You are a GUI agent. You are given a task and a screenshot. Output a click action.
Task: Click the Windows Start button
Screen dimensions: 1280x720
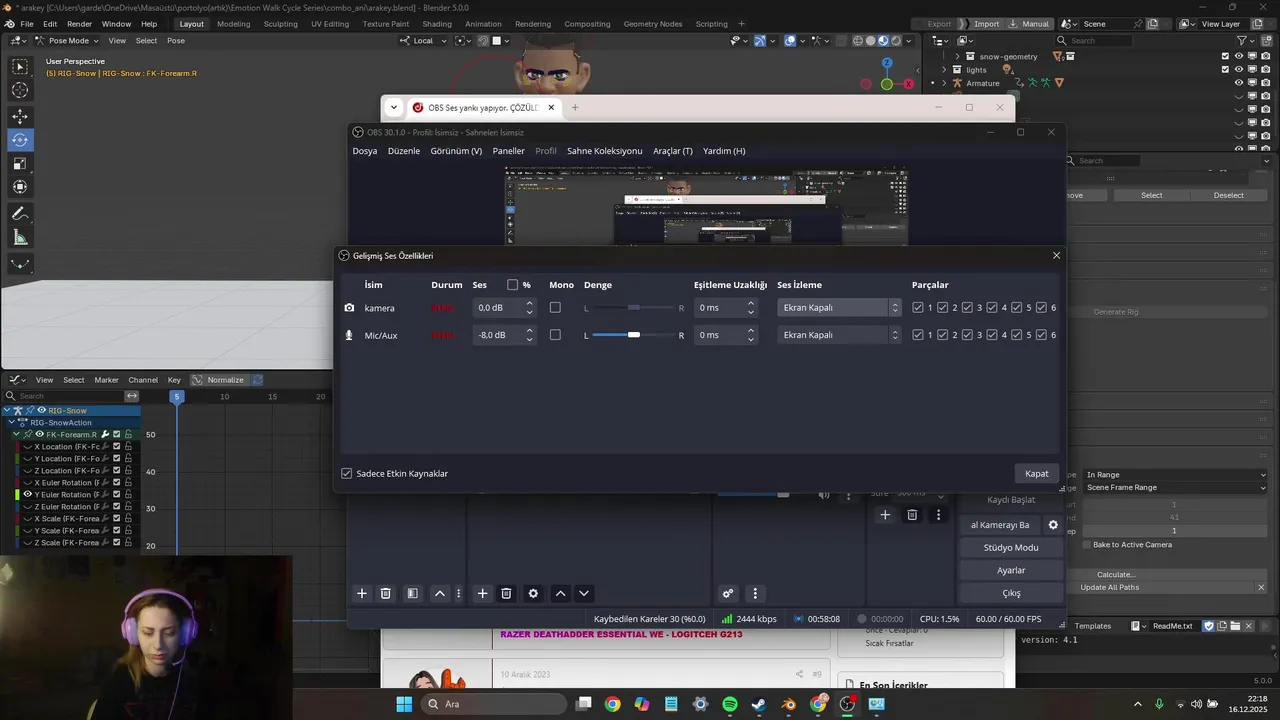404,704
